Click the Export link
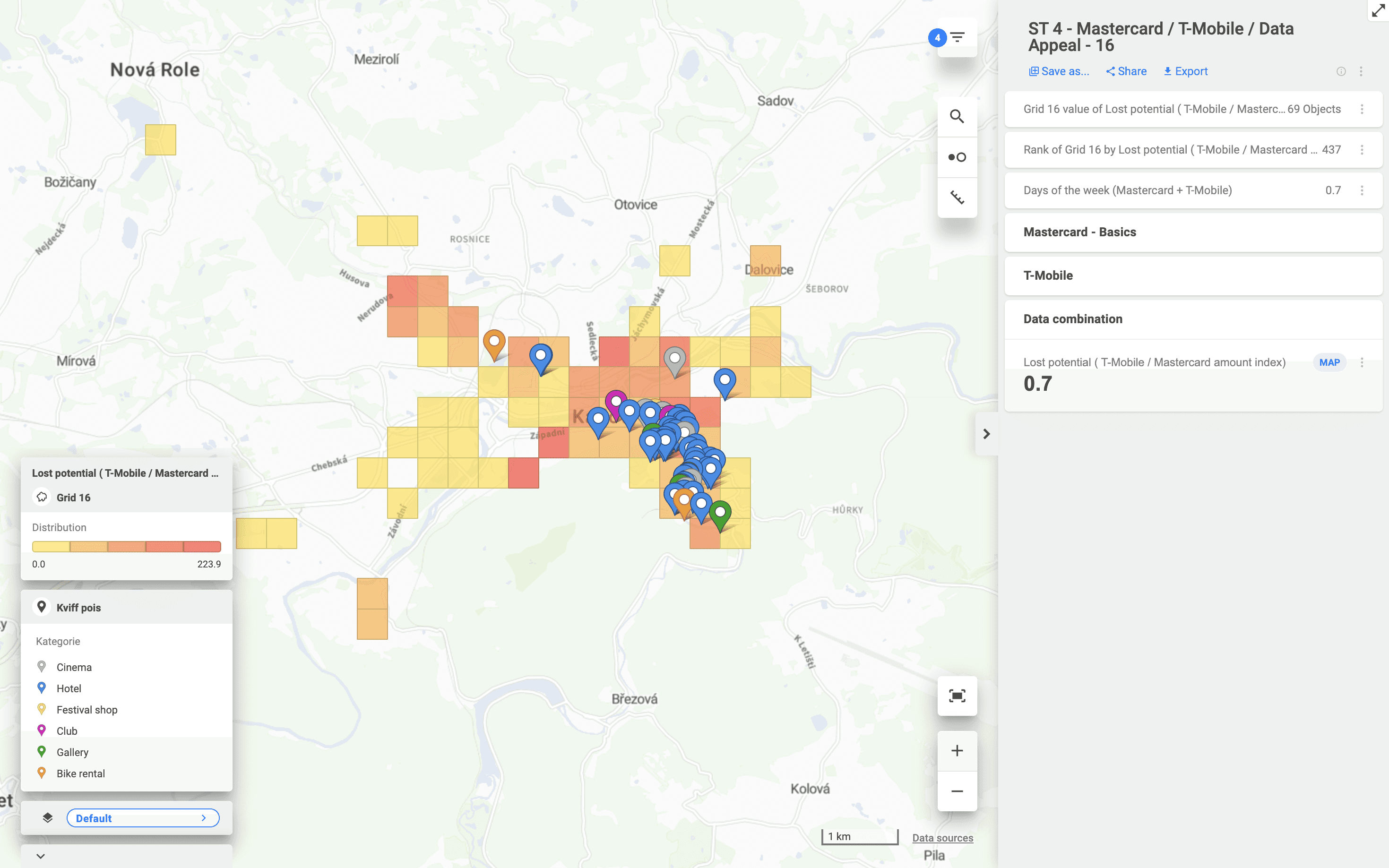 pos(1185,70)
